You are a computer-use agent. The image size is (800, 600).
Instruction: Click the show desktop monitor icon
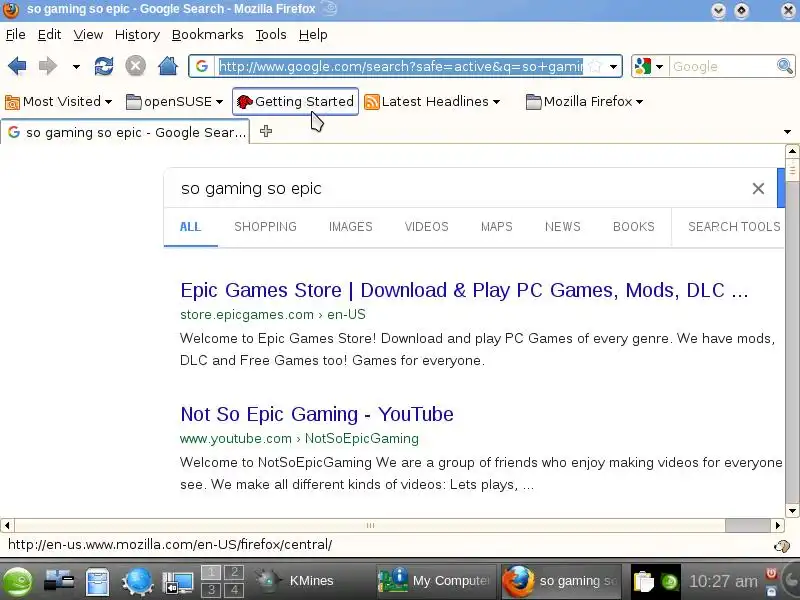point(178,582)
